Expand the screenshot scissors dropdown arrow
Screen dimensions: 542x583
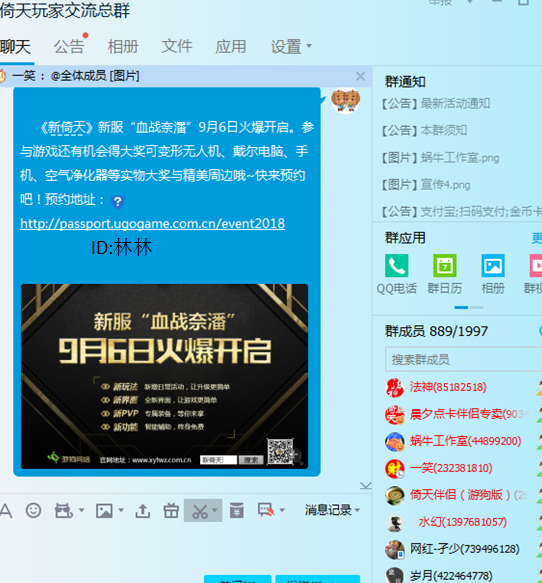[215, 510]
